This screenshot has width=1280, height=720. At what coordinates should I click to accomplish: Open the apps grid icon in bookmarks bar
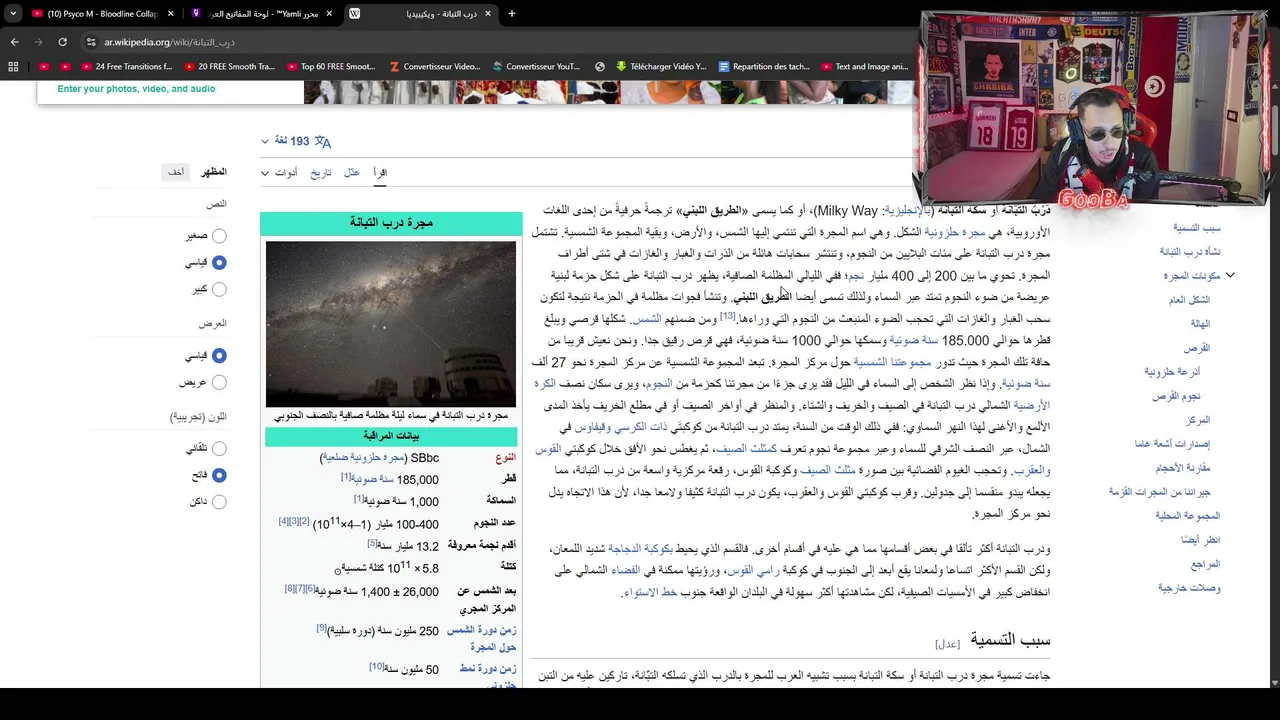click(13, 67)
